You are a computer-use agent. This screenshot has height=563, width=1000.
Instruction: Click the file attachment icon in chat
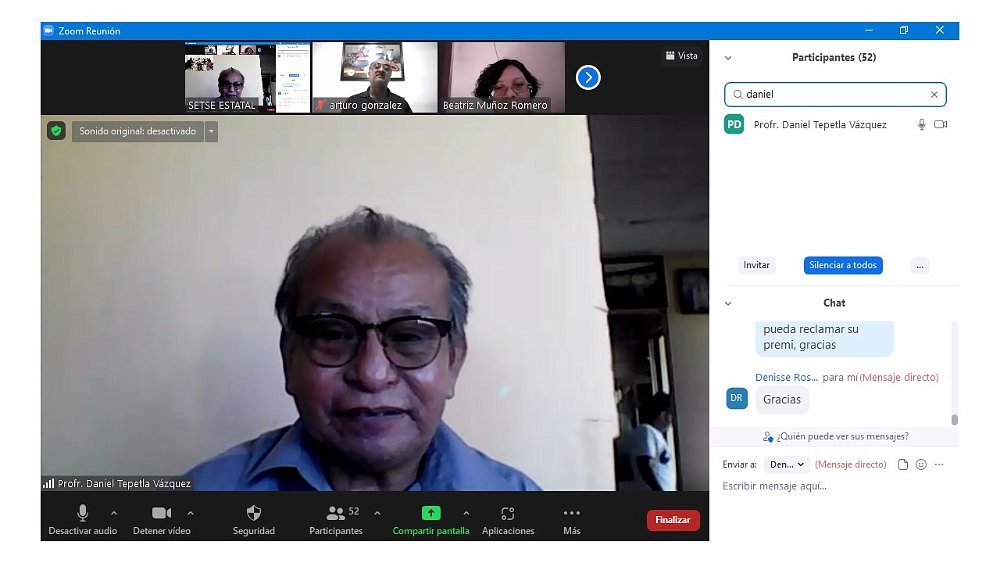click(x=903, y=465)
